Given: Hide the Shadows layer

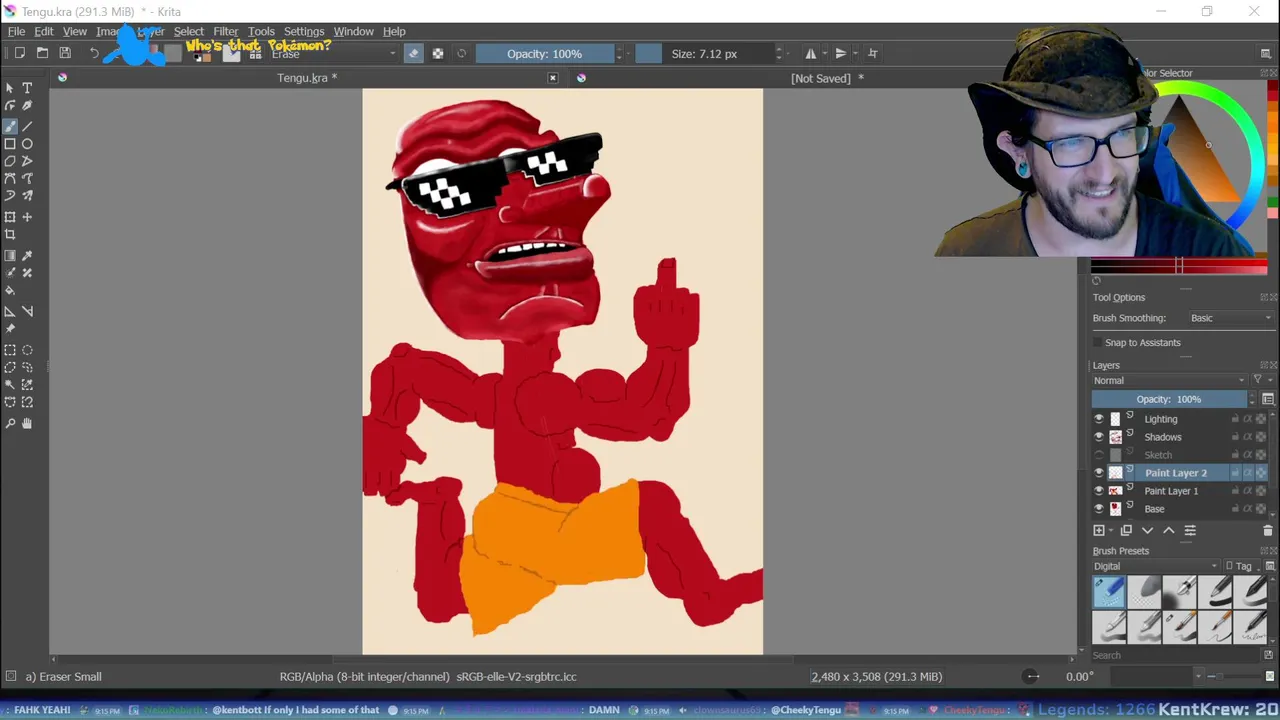Looking at the screenshot, I should tap(1099, 437).
